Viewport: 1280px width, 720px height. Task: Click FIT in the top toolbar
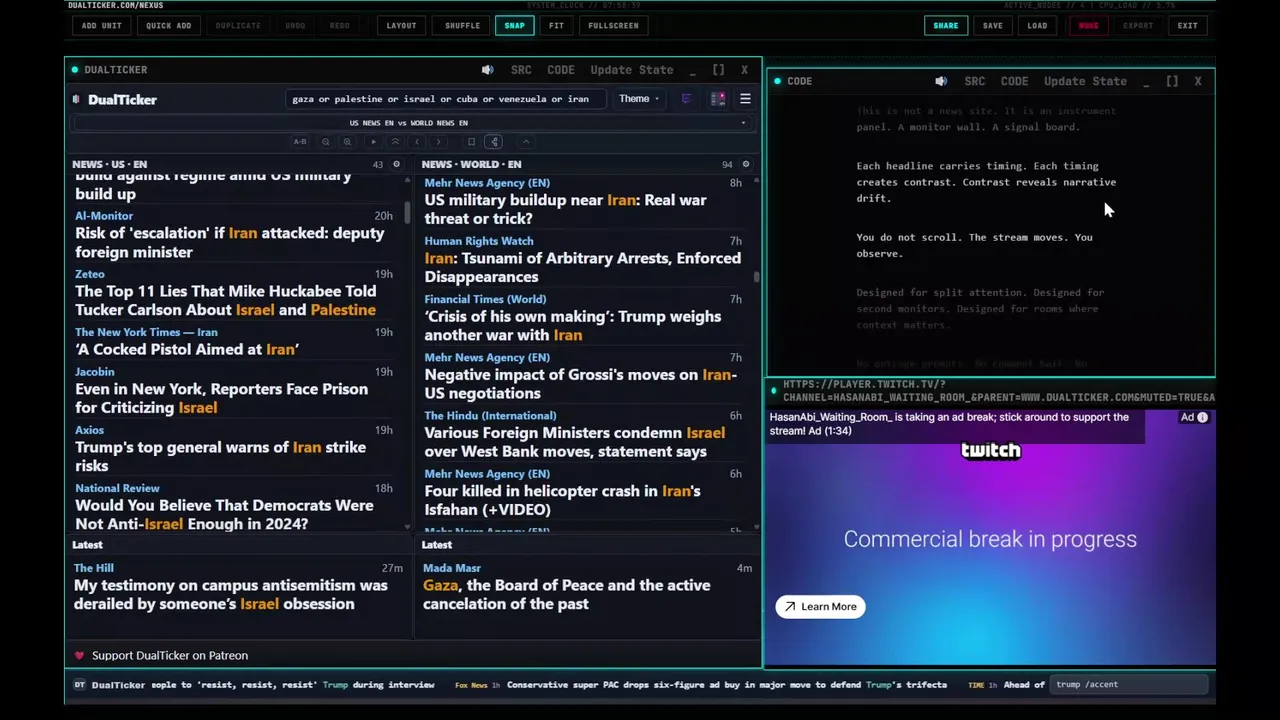coord(556,26)
